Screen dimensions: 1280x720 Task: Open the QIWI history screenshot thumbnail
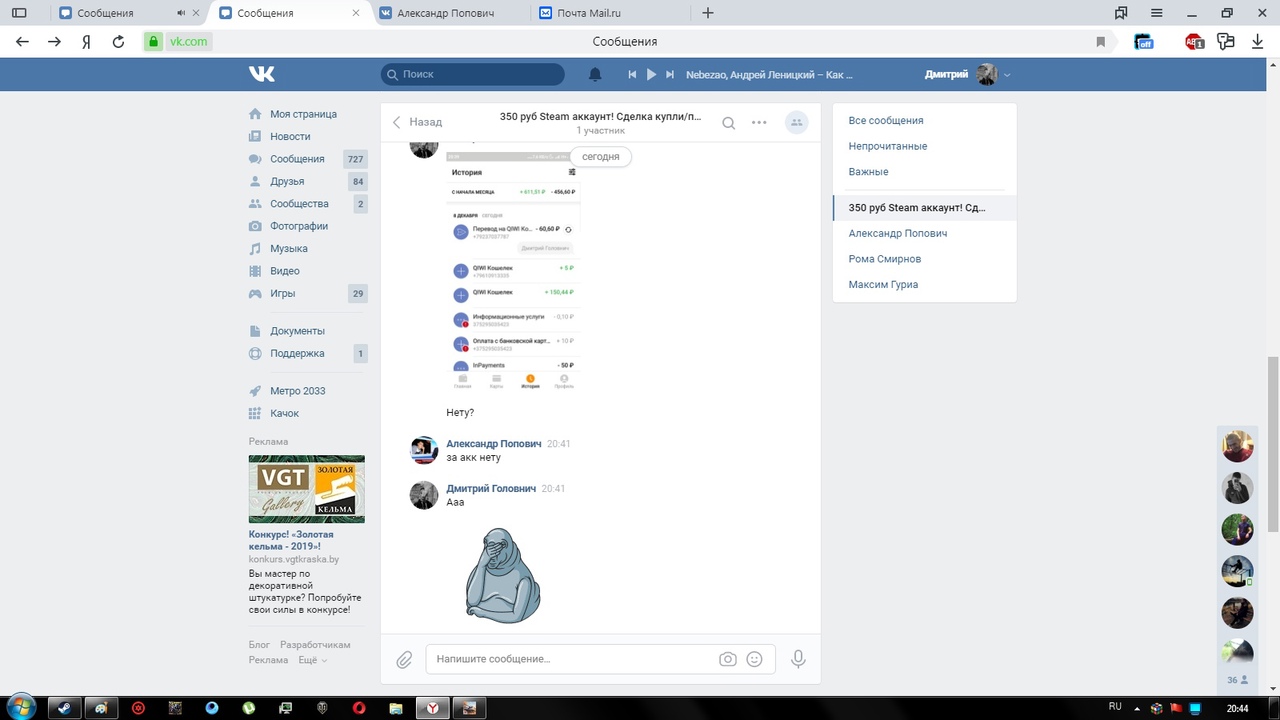point(513,270)
